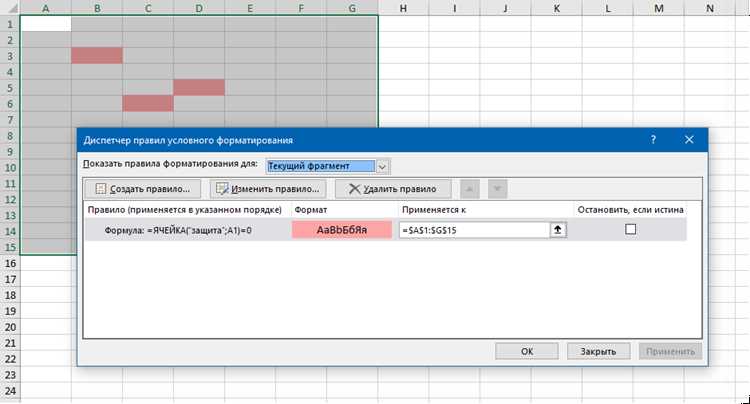Image resolution: width=750 pixels, height=404 pixels.
Task: Select row 3 header
Action: coord(10,56)
